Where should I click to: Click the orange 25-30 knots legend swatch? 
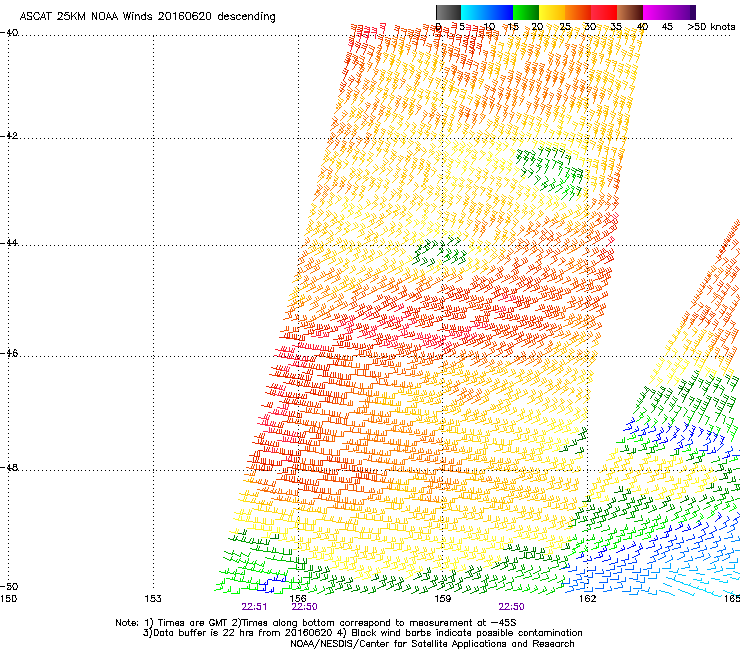click(578, 12)
